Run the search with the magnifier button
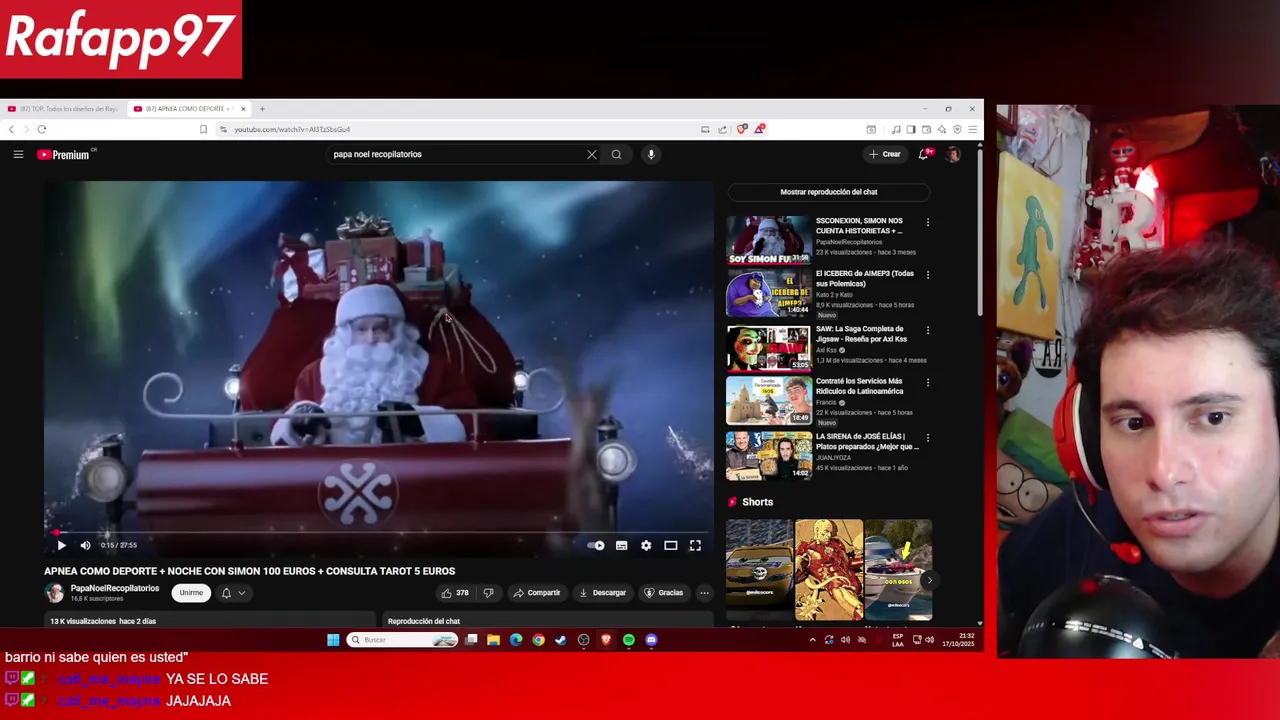This screenshot has height=720, width=1280. pyautogui.click(x=616, y=154)
